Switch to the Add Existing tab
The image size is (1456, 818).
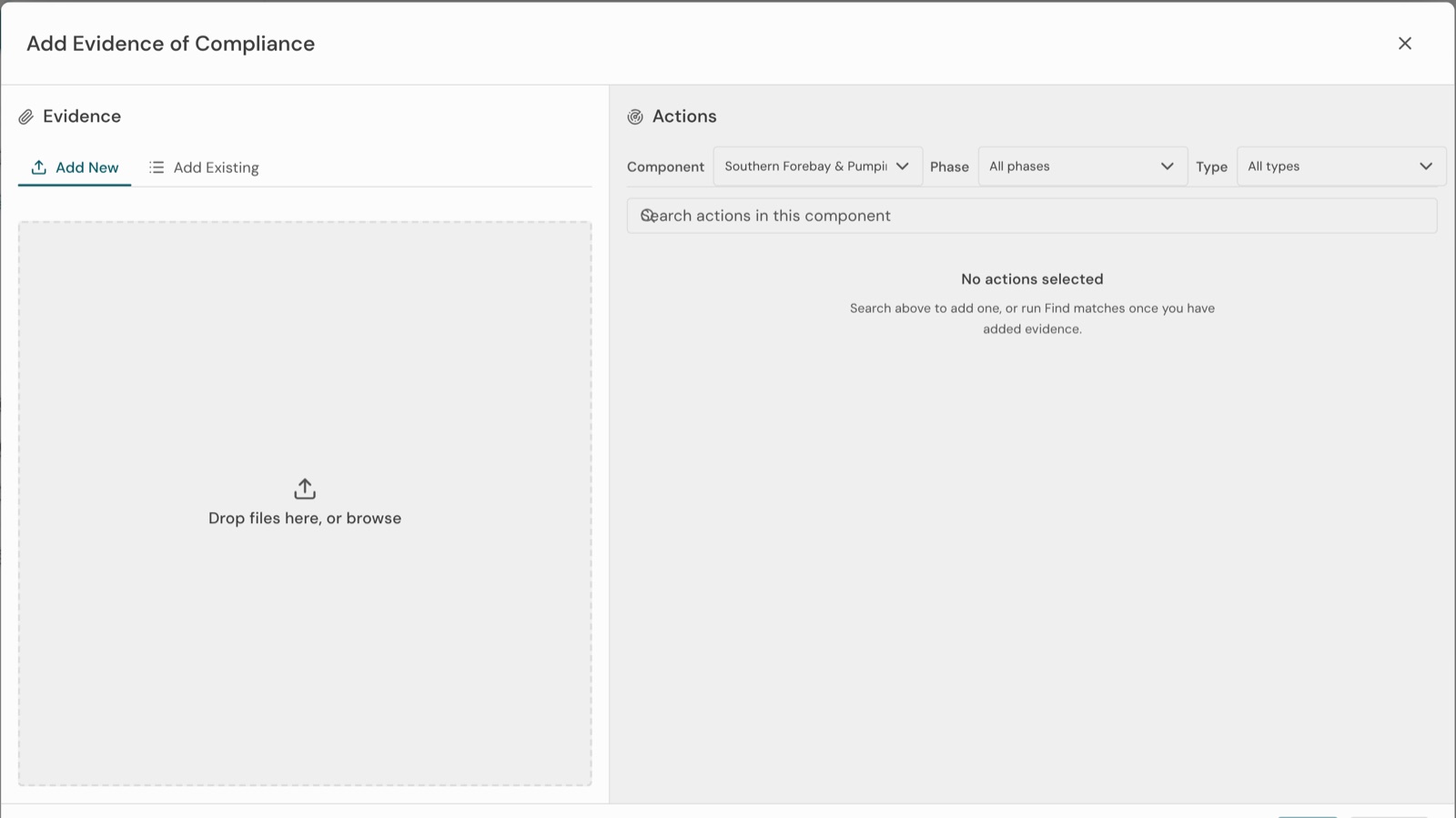204,167
